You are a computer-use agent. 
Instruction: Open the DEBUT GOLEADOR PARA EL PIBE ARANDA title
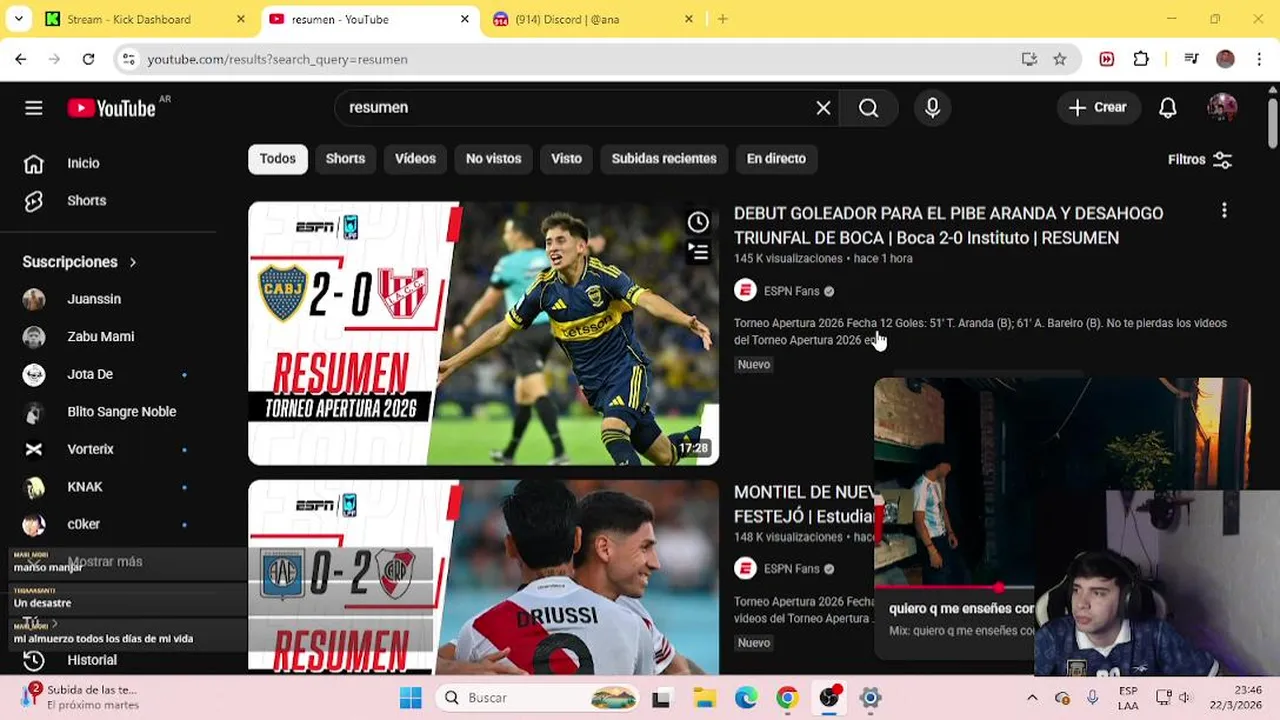click(x=948, y=226)
